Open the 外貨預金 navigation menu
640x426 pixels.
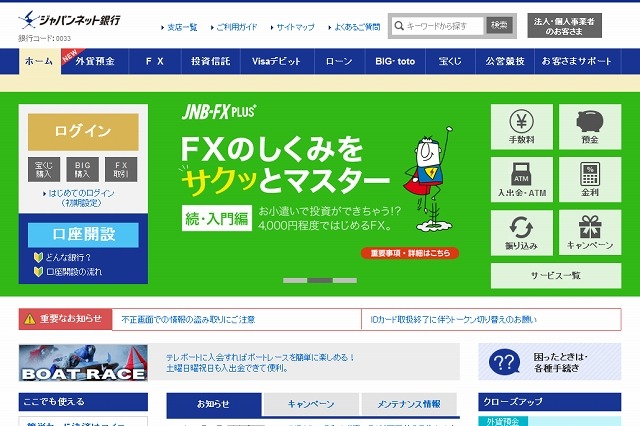[x=95, y=61]
